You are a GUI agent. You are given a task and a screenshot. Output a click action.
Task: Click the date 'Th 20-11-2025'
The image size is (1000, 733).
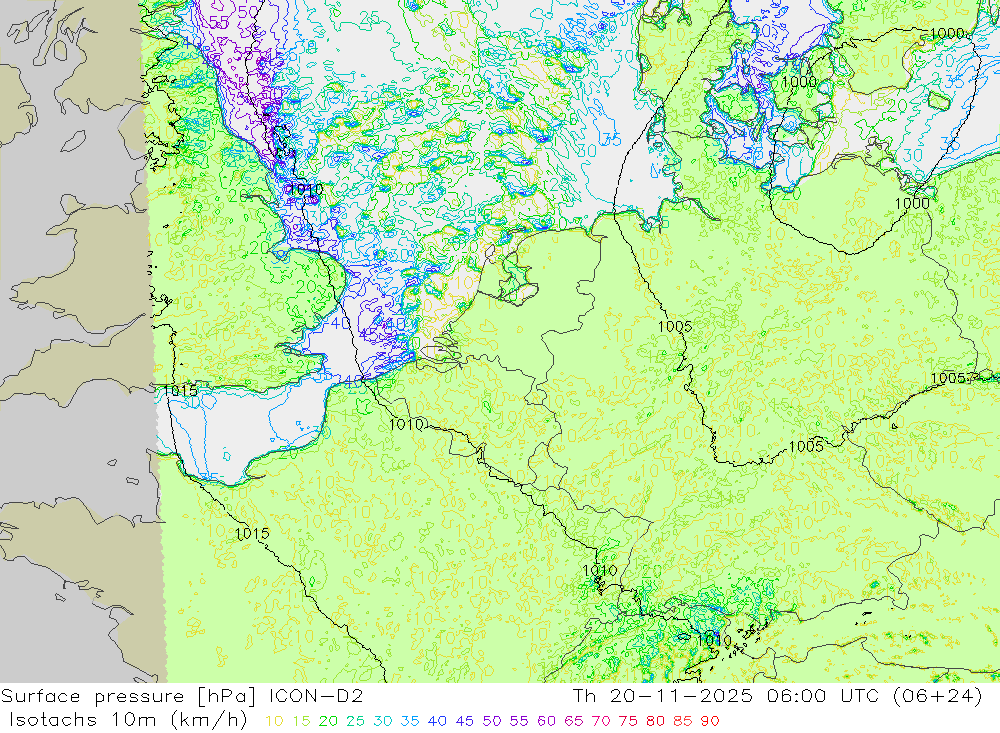pos(663,696)
